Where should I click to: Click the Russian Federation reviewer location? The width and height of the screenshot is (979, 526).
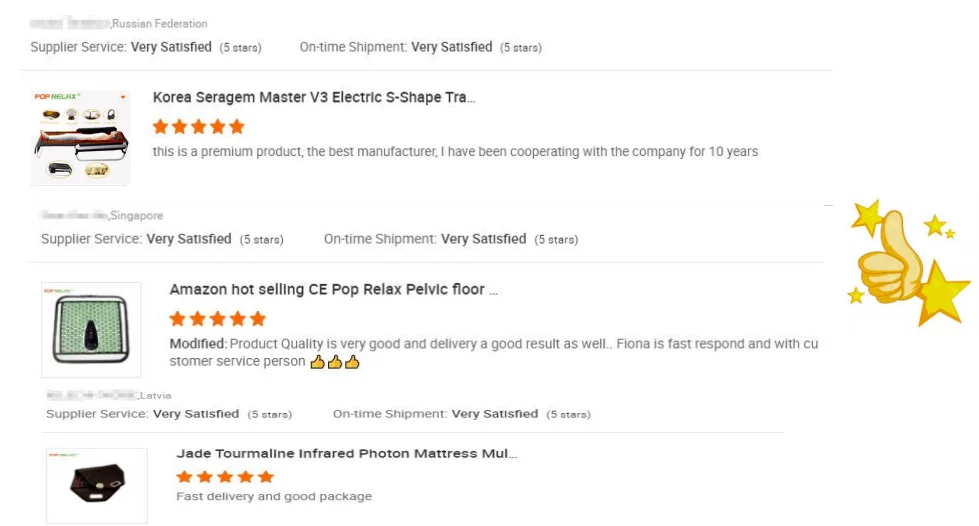click(x=160, y=23)
